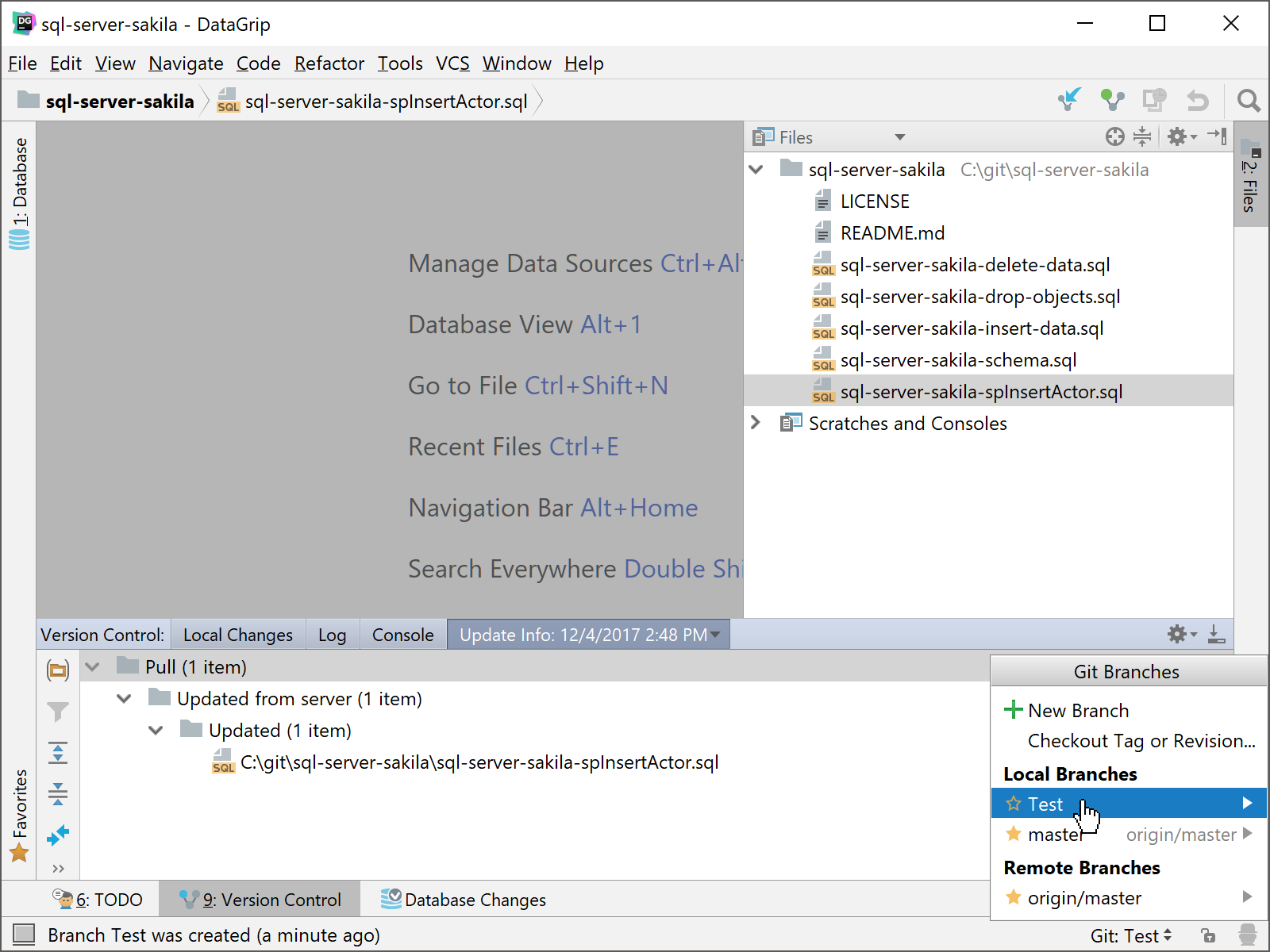Image resolution: width=1270 pixels, height=952 pixels.
Task: Click sql-server-sakila-spInsertActor.sql breadcrumb
Action: (372, 101)
